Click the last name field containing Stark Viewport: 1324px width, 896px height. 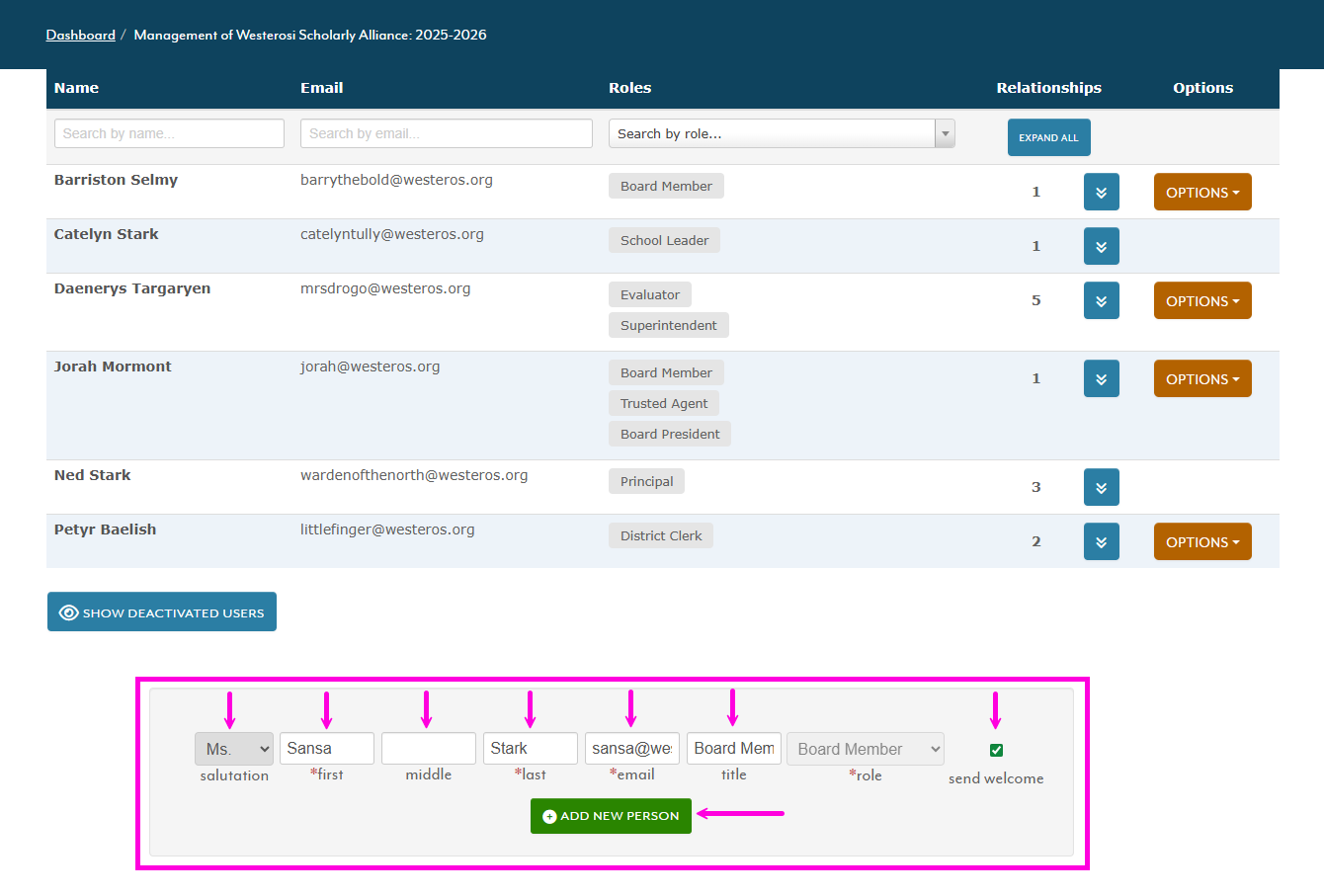point(531,748)
